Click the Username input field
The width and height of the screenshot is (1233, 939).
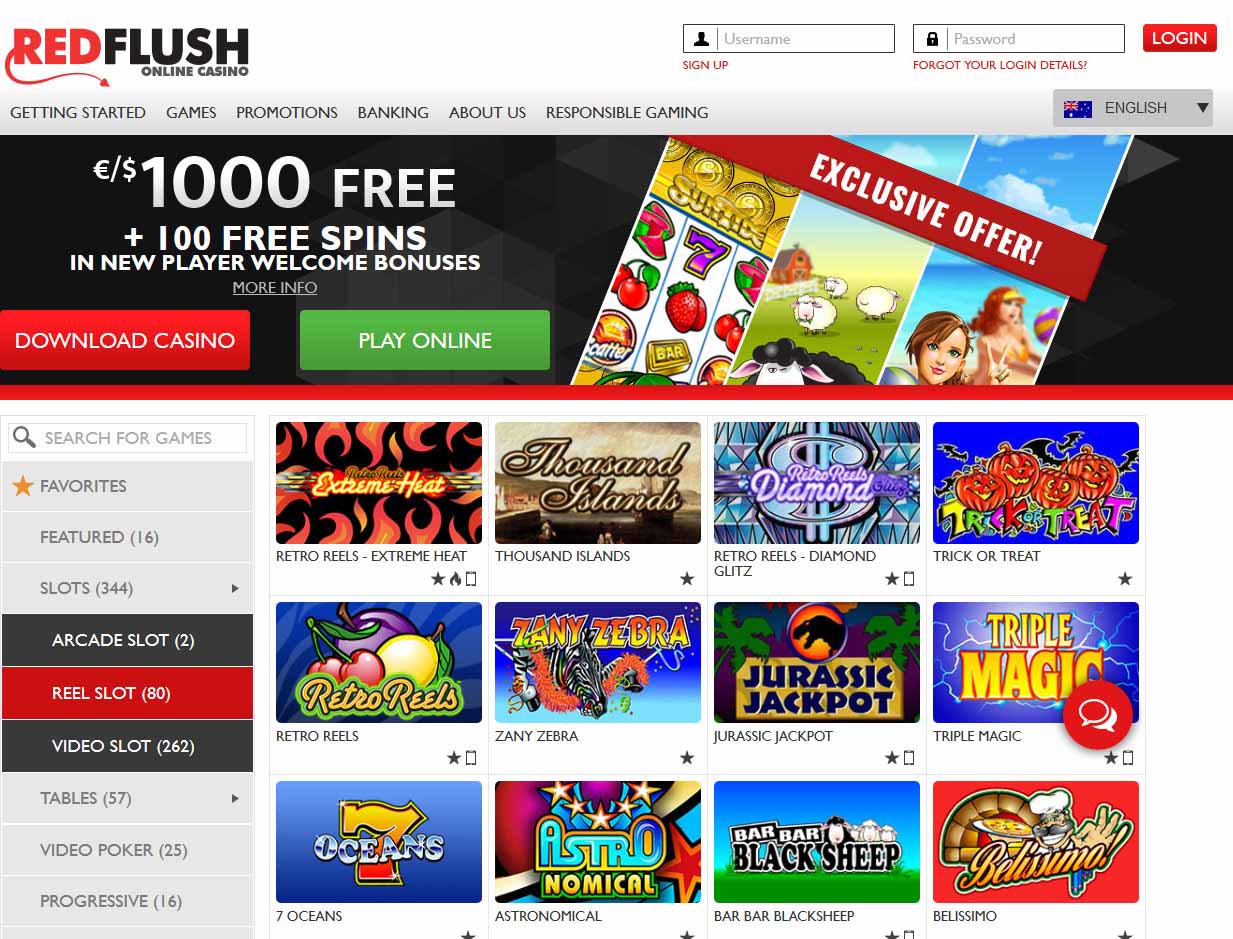(x=789, y=39)
